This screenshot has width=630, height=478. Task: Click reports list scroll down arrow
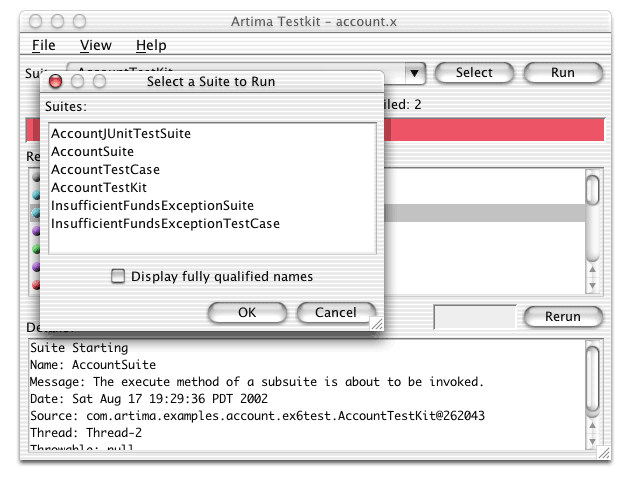pyautogui.click(x=593, y=286)
